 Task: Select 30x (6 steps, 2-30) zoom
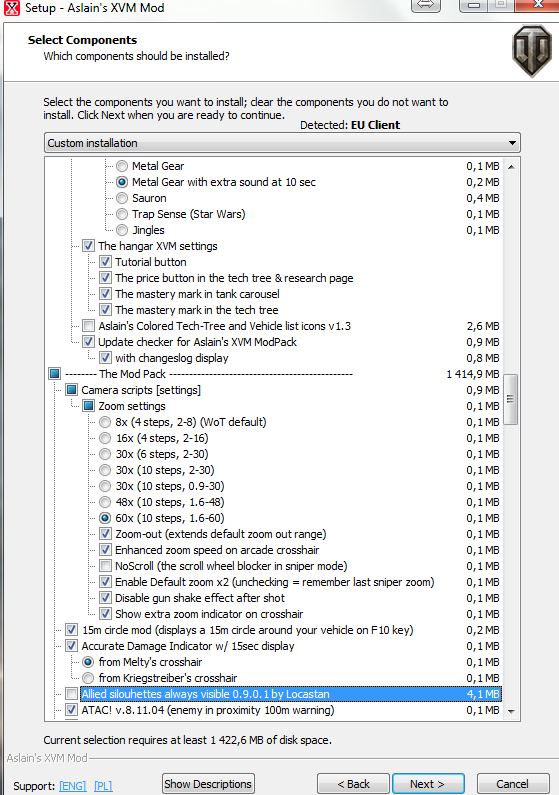pyautogui.click(x=105, y=454)
